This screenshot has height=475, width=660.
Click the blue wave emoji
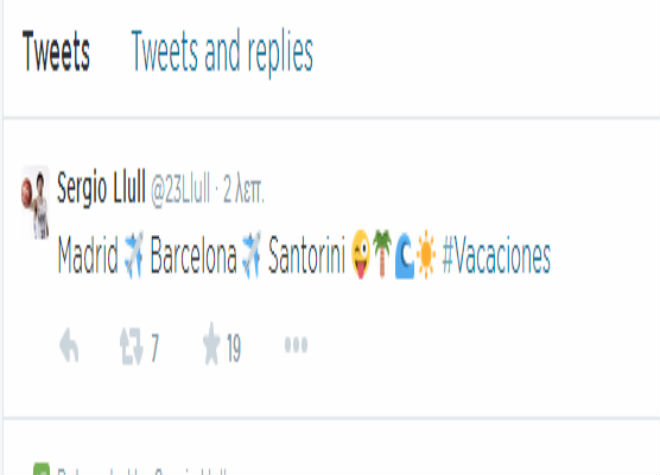pos(405,256)
